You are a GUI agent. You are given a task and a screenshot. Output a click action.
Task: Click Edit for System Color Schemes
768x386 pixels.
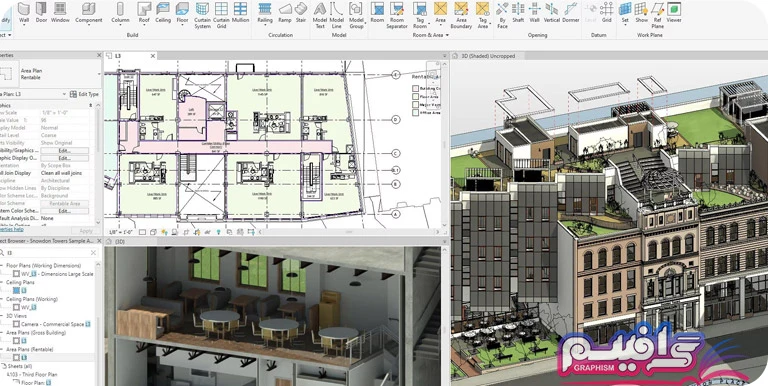click(65, 211)
